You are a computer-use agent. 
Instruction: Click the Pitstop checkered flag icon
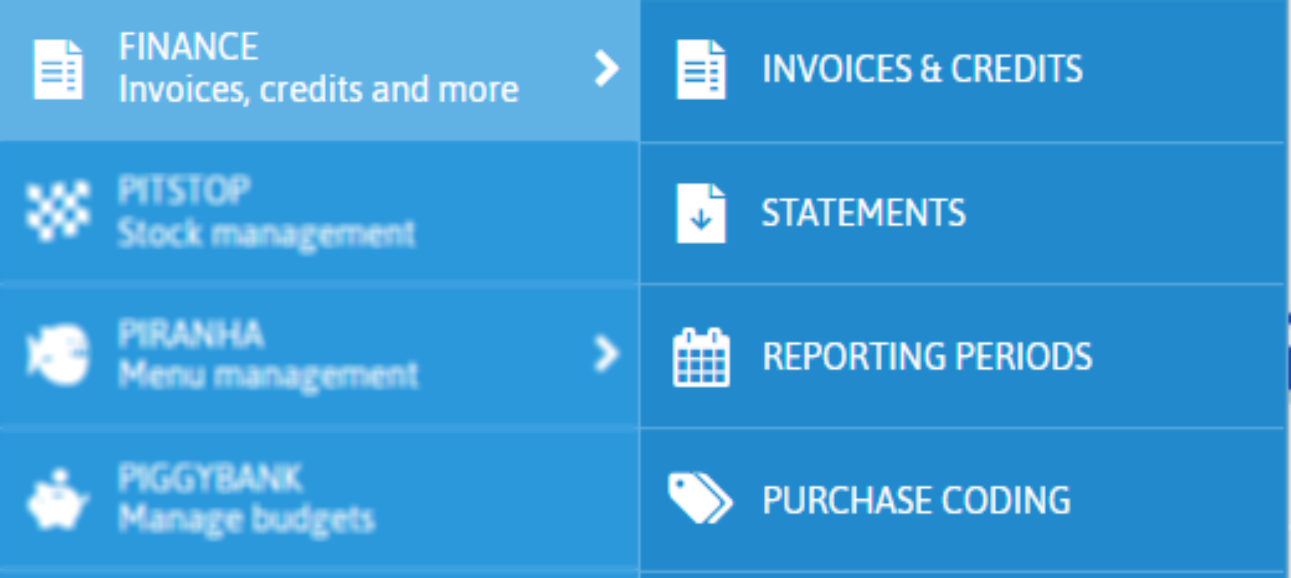tap(58, 212)
